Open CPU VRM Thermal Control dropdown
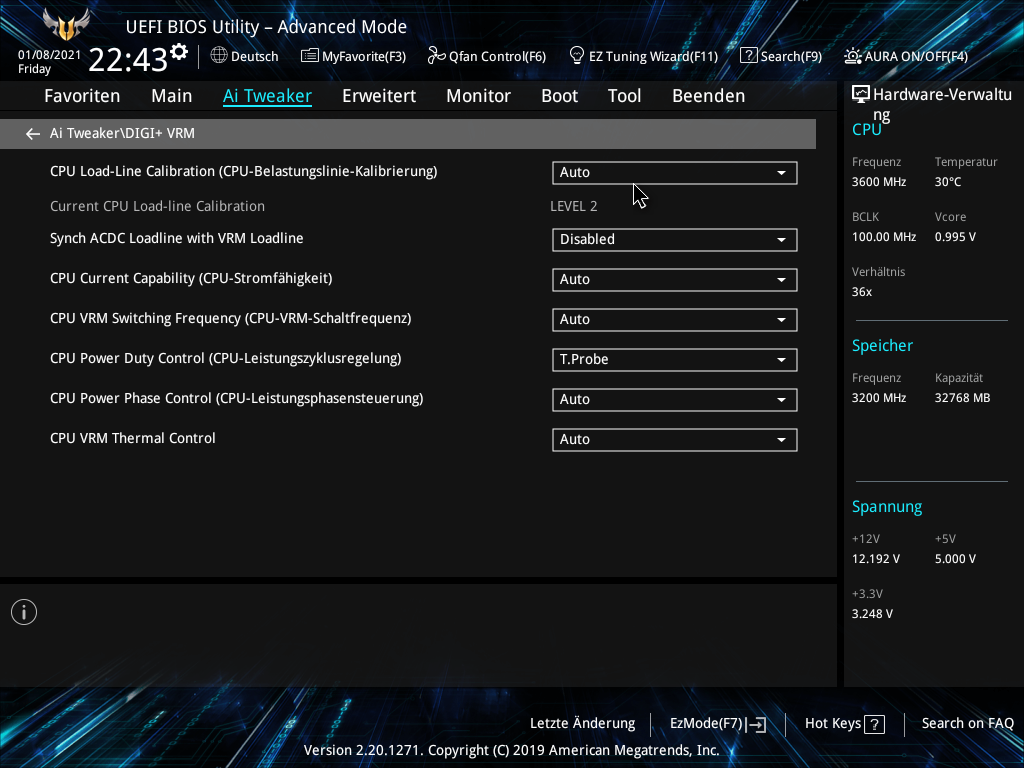Screen dimensions: 1024x768 pos(675,440)
